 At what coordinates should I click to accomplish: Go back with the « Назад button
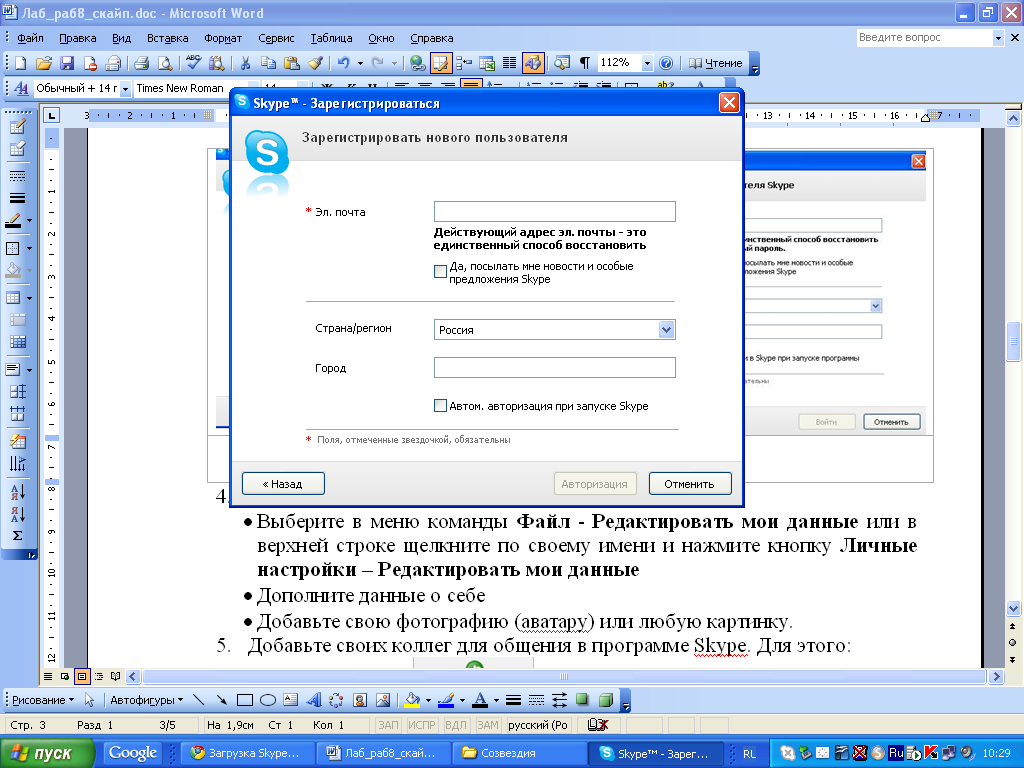click(283, 484)
